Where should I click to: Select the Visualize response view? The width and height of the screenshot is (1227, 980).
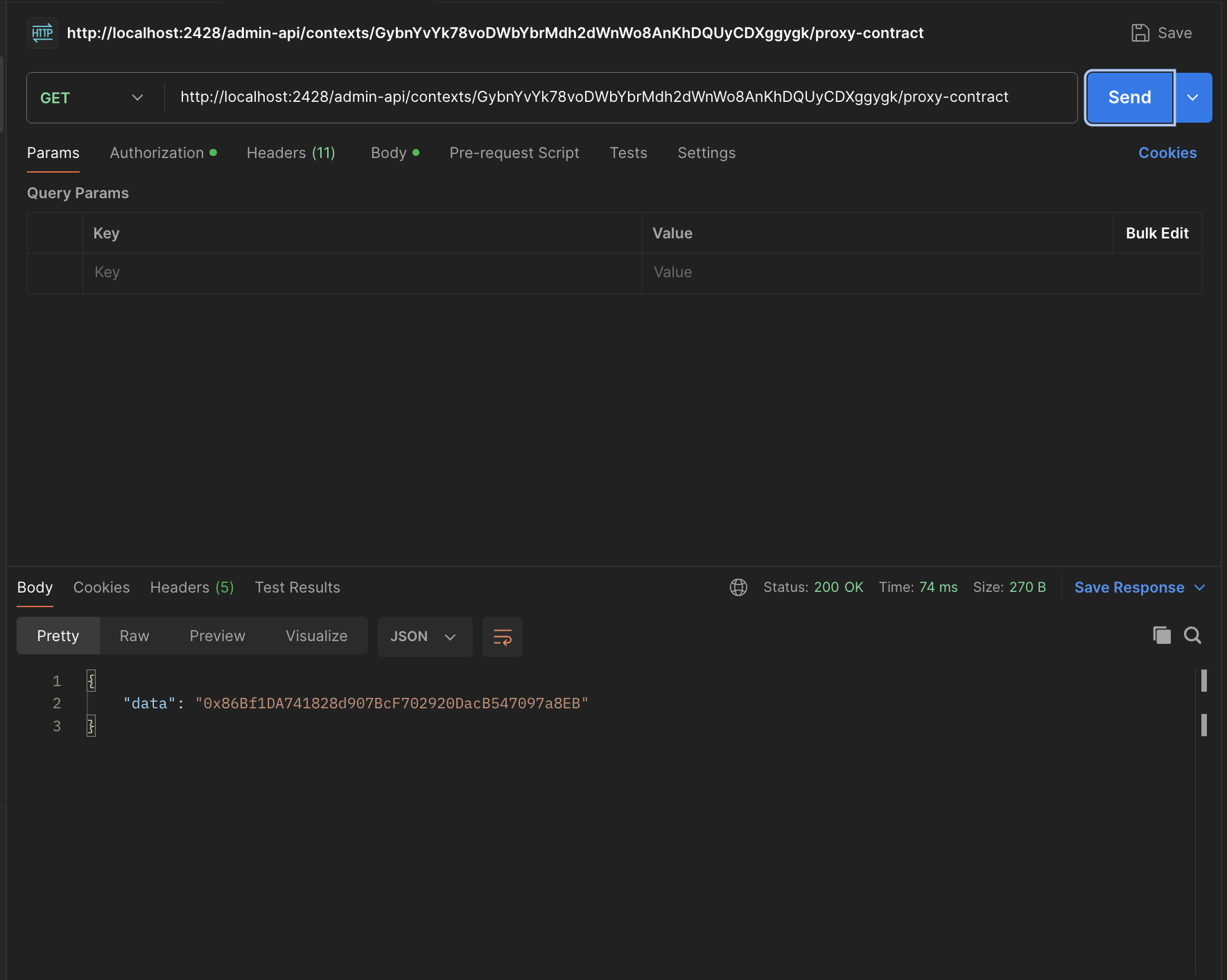[x=317, y=636]
